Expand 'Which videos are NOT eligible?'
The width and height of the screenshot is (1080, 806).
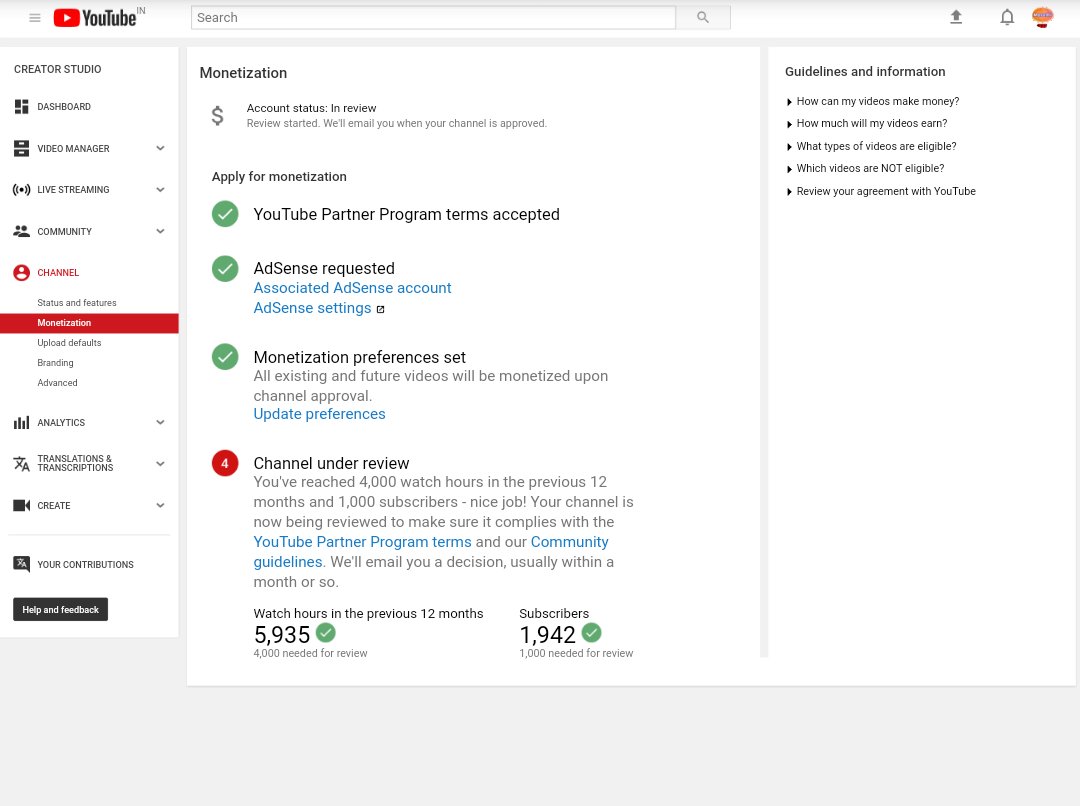point(865,168)
